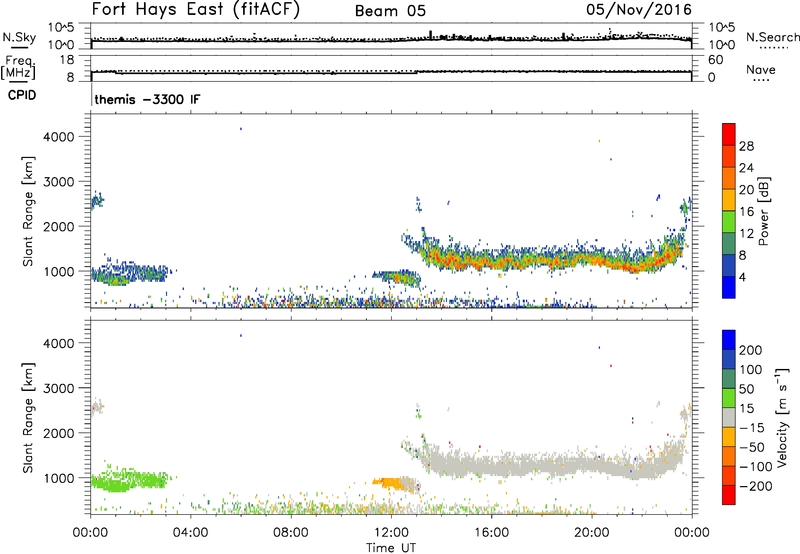Click the '2000' tick of the velocity panel
Screen dimensions: 800x554
click(x=58, y=433)
